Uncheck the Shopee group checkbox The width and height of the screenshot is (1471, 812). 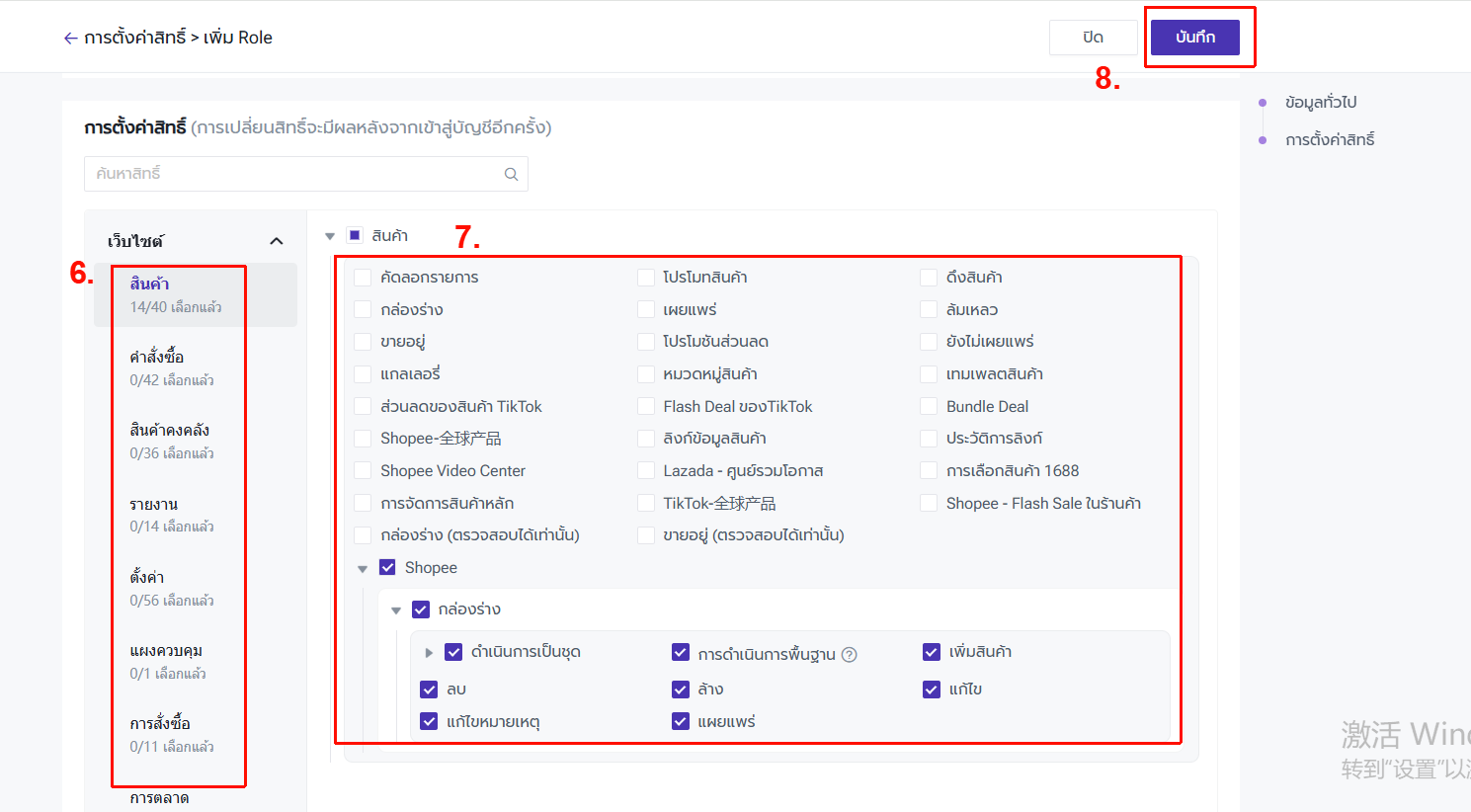(387, 567)
